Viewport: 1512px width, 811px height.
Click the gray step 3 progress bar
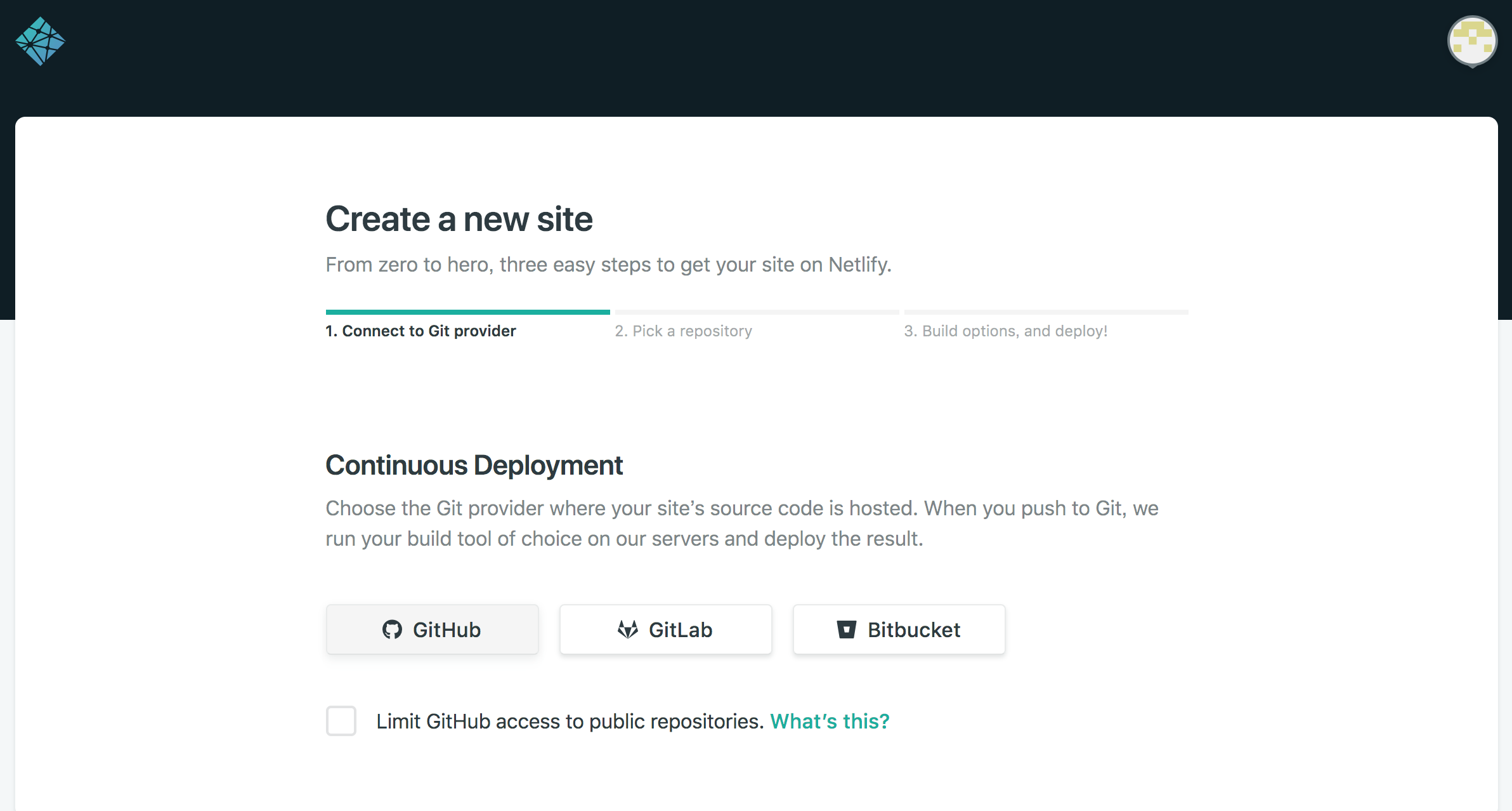tap(1046, 312)
